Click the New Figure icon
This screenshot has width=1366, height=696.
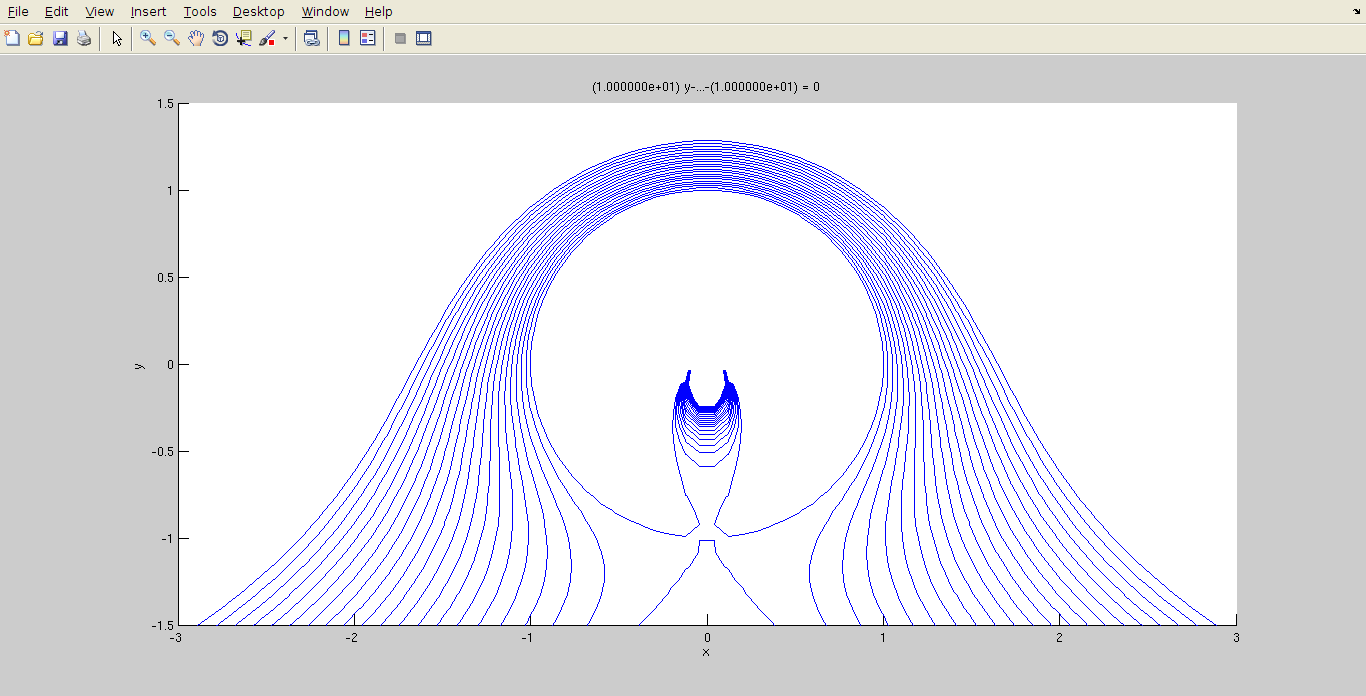(12, 39)
